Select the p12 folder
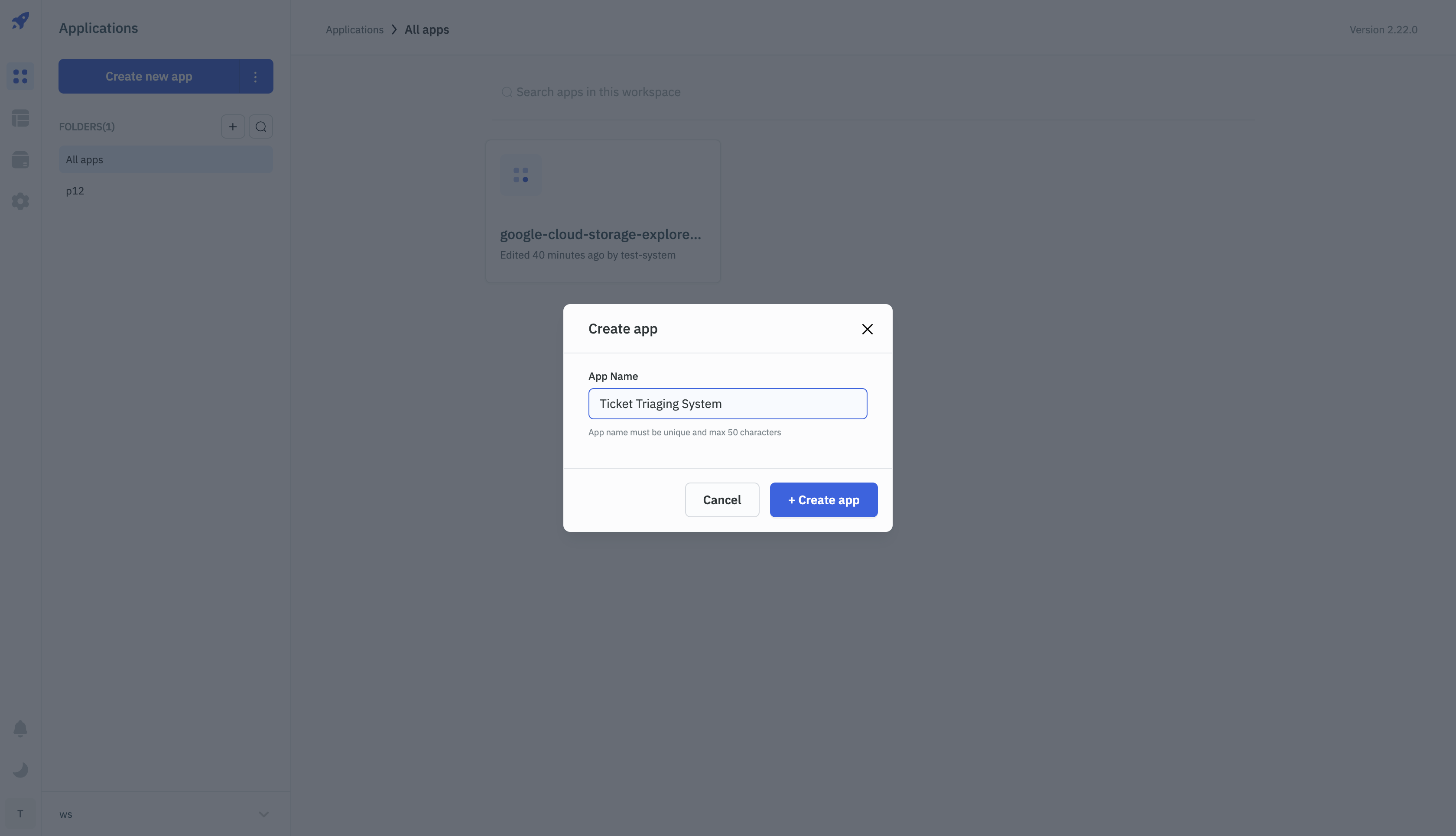The image size is (1456, 836). 75,191
